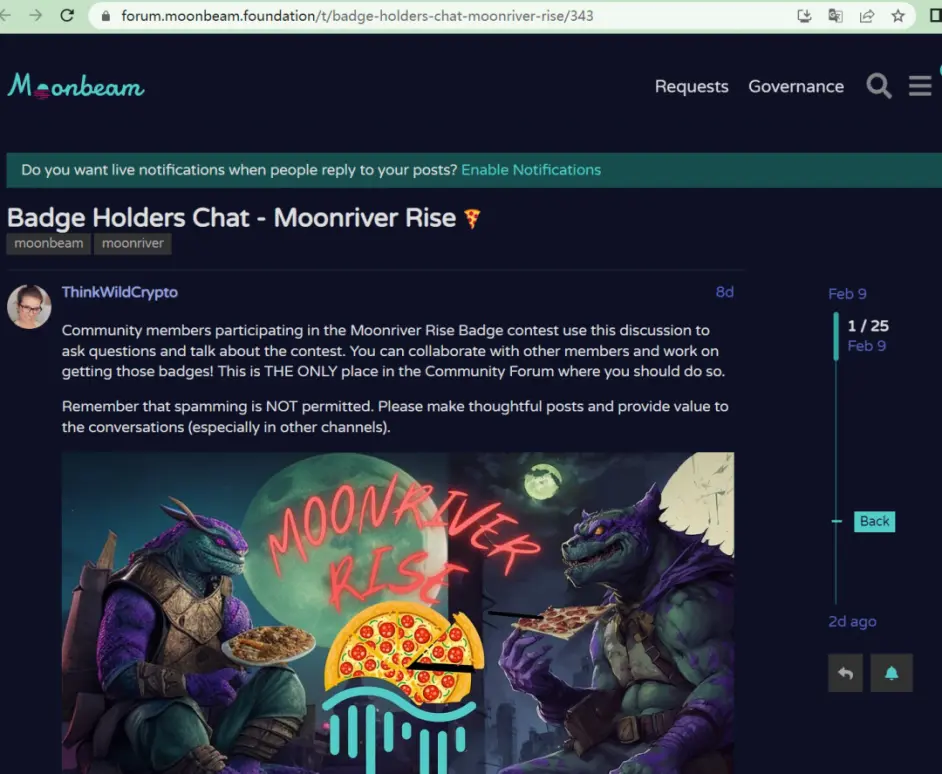942x774 pixels.
Task: Jump to the 2d ago last post
Action: point(852,621)
